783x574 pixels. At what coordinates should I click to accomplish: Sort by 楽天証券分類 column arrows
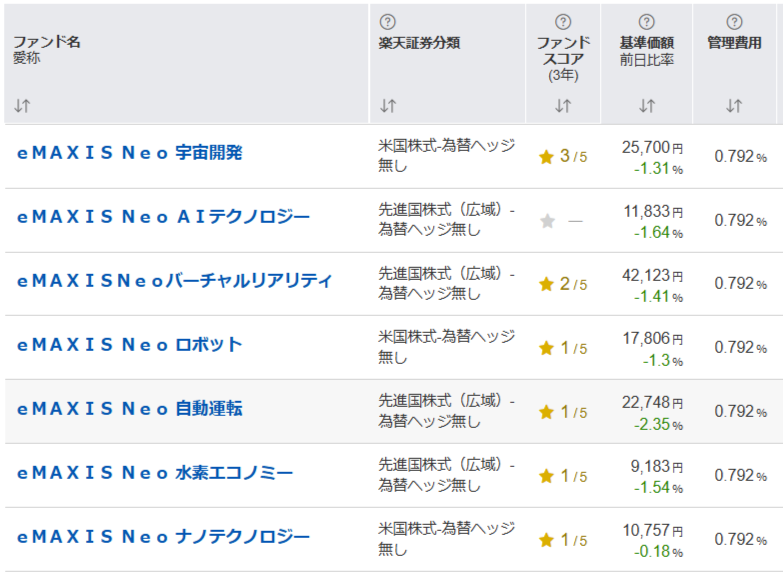tap(388, 105)
